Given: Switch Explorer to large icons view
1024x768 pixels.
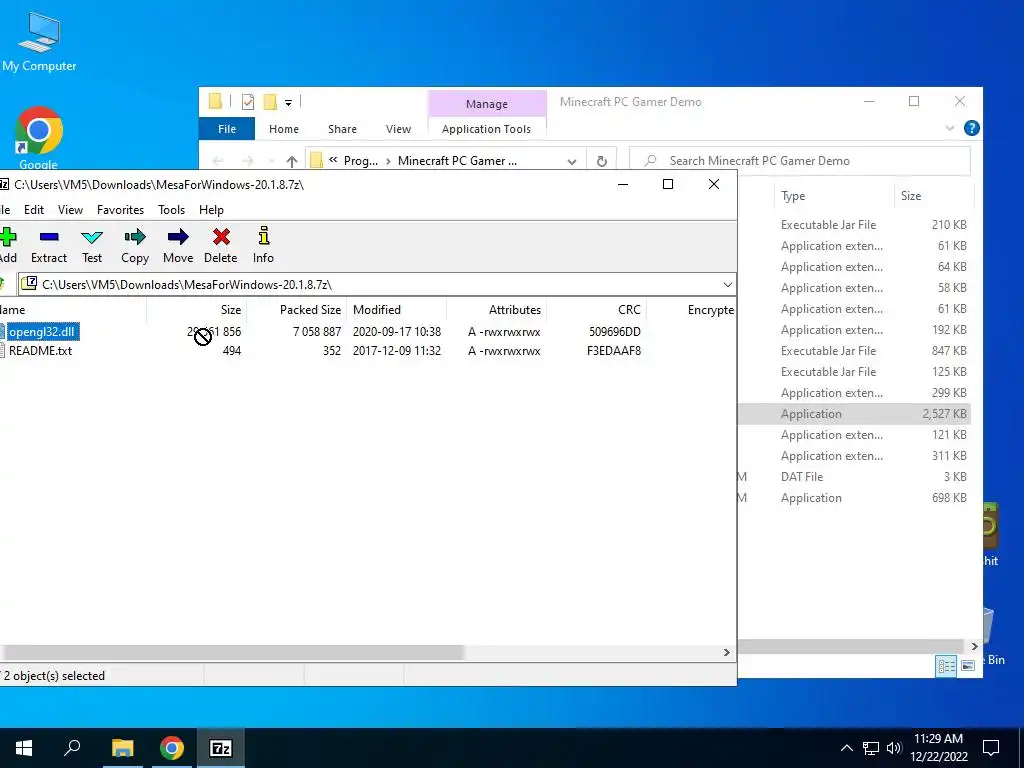Looking at the screenshot, I should [968, 665].
